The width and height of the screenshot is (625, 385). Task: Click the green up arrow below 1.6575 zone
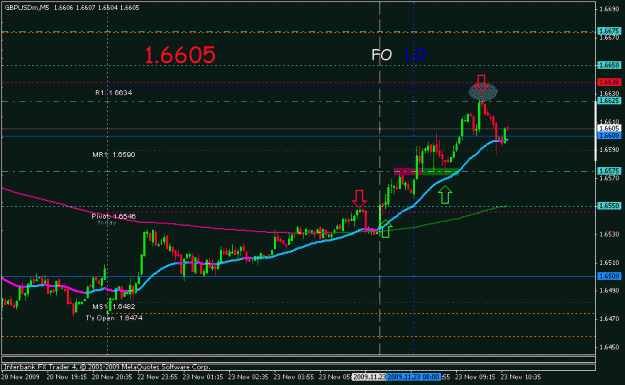click(445, 195)
